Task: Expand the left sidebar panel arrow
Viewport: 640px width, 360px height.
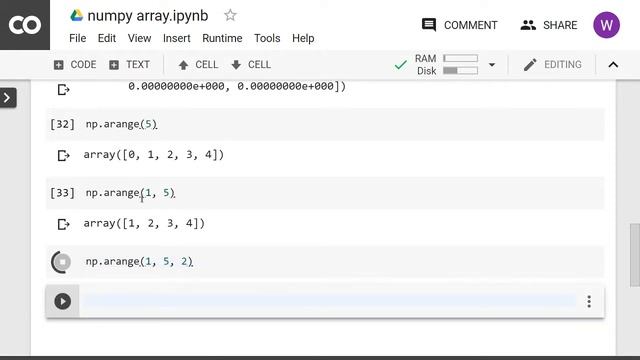Action: tap(8, 98)
